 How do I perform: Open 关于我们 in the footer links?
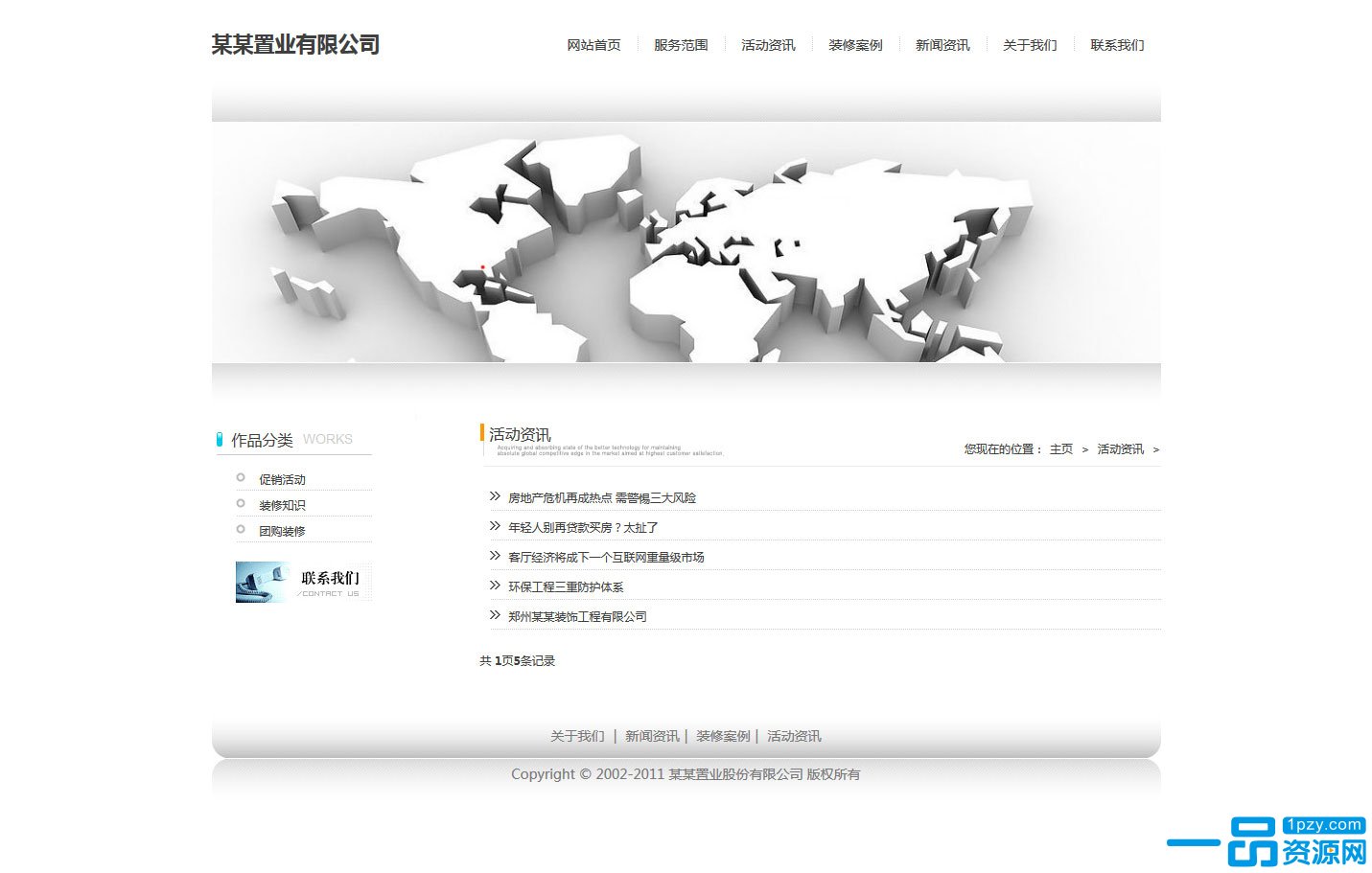click(x=577, y=736)
